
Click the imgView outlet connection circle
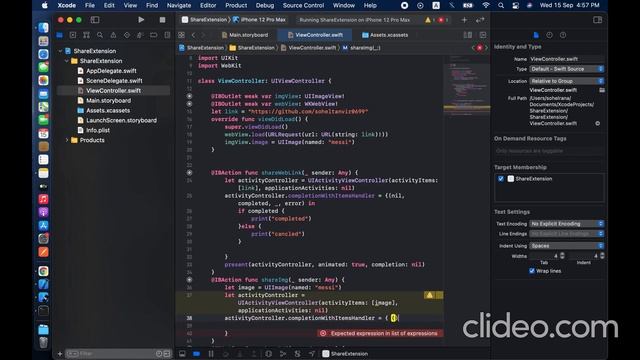(x=189, y=96)
